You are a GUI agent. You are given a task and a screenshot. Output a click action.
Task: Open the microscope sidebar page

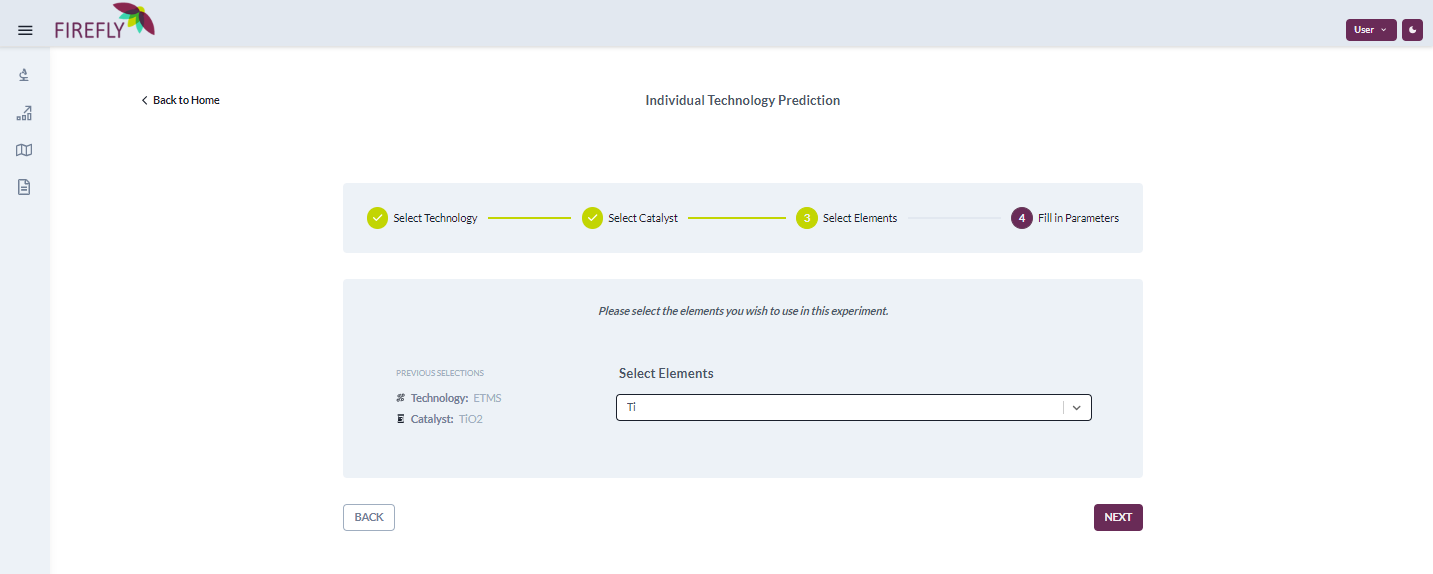point(25,75)
